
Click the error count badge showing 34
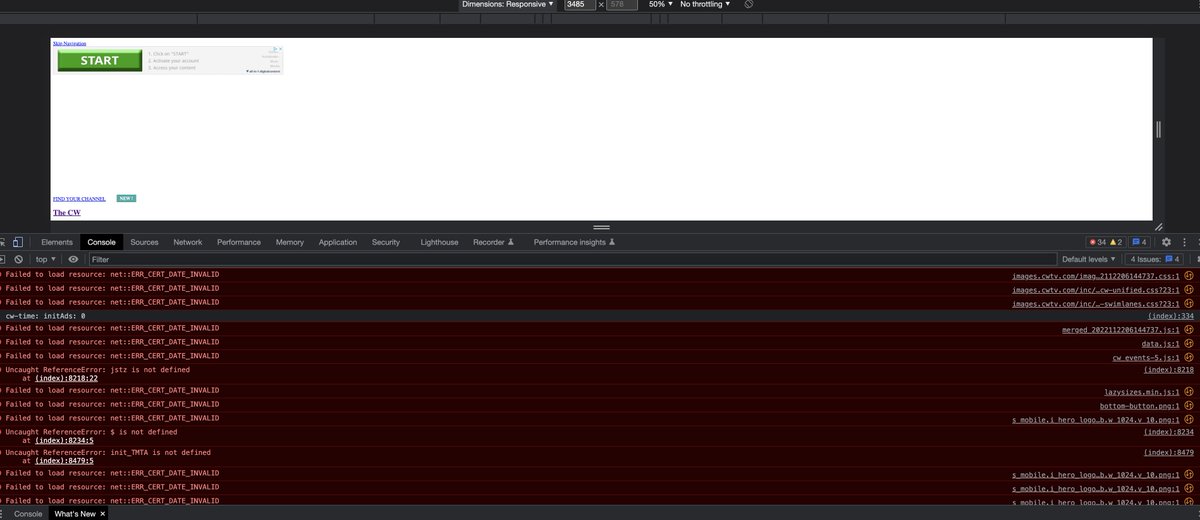click(x=1097, y=242)
